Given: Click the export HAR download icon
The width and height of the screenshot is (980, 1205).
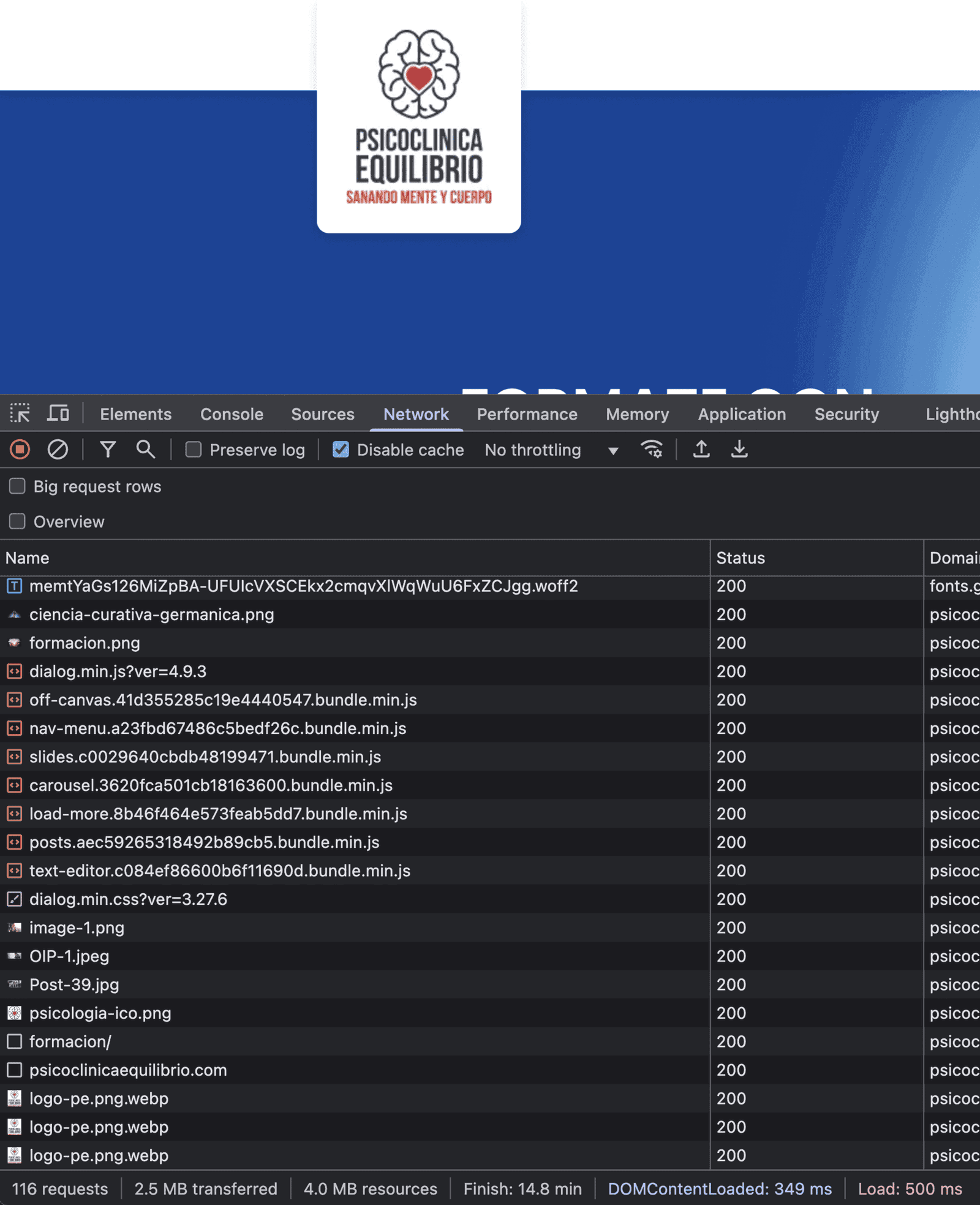Looking at the screenshot, I should [x=739, y=450].
